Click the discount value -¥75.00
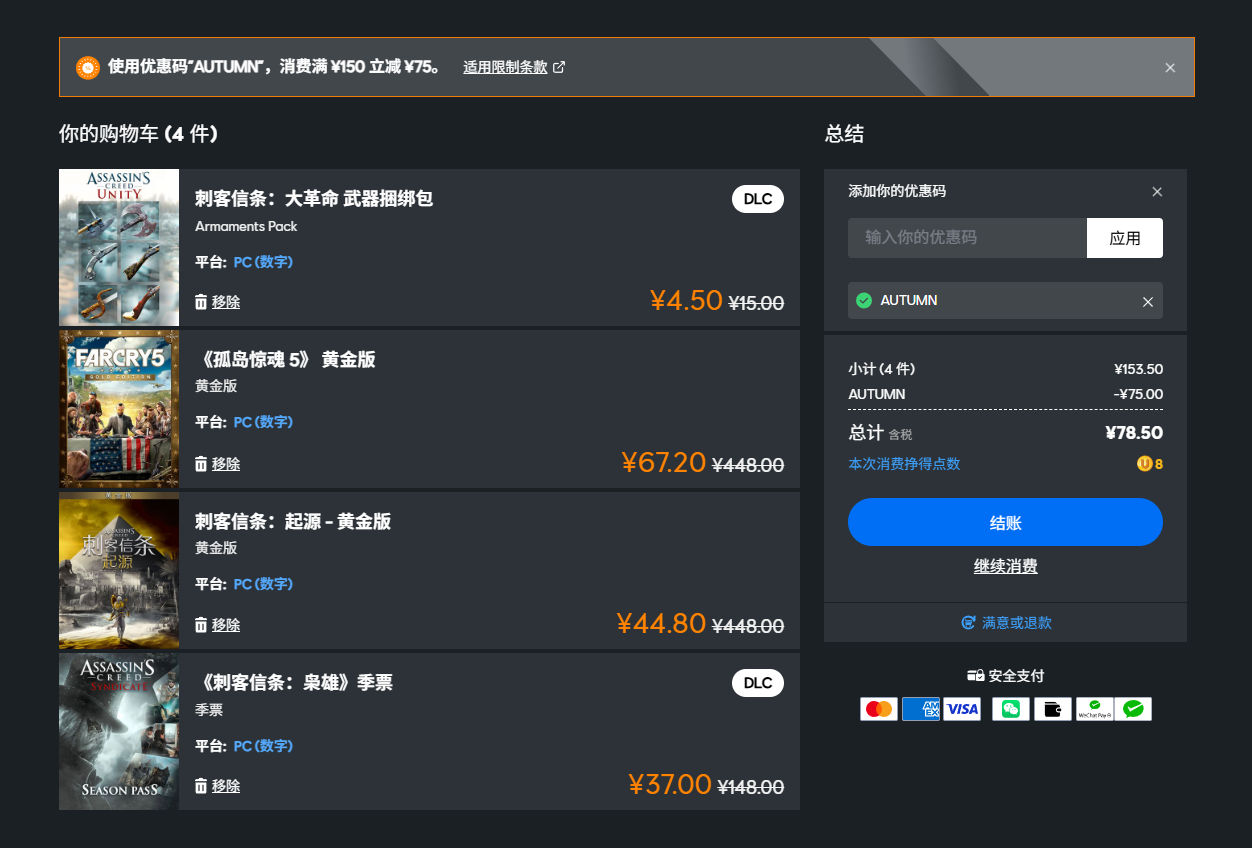1252x848 pixels. pyautogui.click(x=1138, y=394)
